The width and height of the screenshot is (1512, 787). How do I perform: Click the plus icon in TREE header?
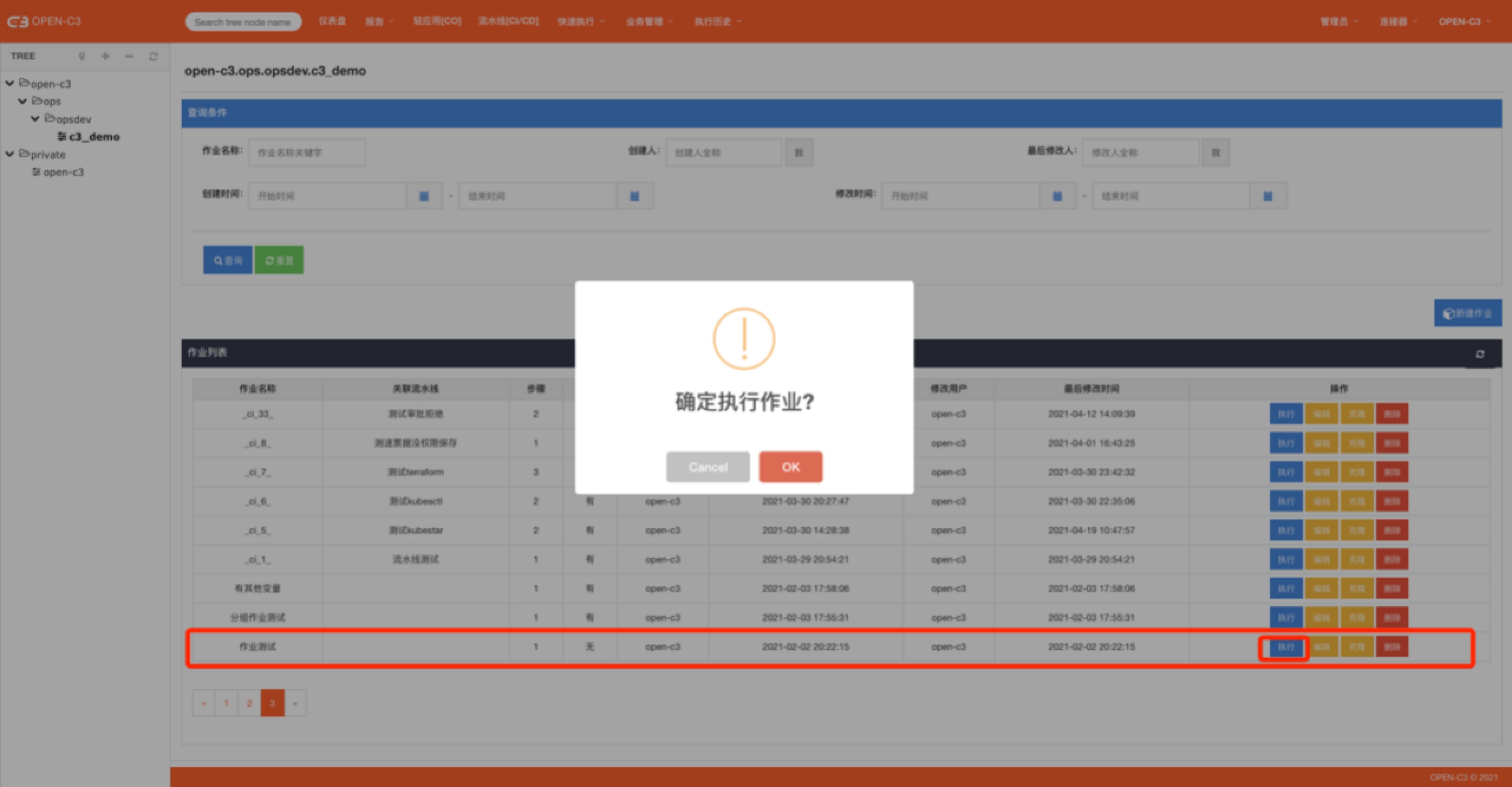[105, 56]
